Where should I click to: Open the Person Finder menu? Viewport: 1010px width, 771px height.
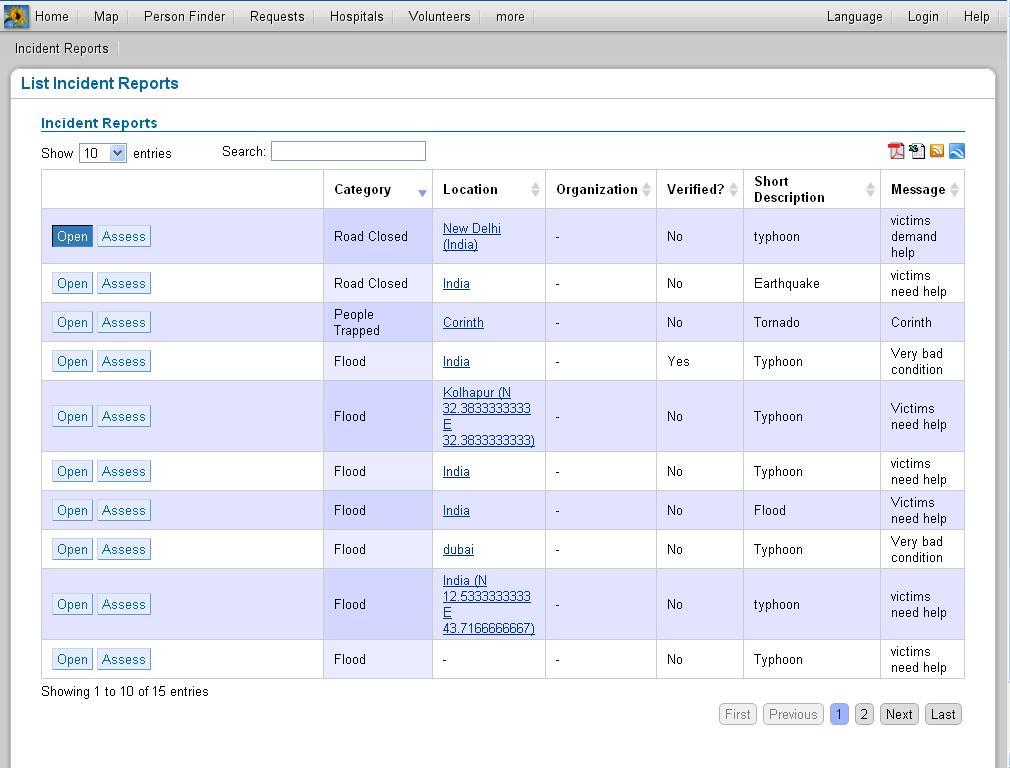[184, 16]
